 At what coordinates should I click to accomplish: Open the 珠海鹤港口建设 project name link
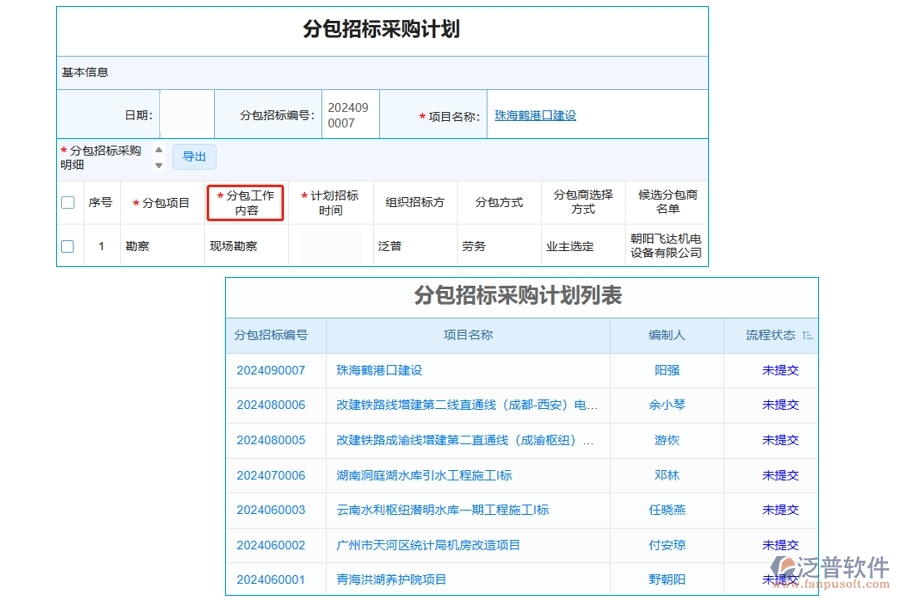(x=535, y=114)
